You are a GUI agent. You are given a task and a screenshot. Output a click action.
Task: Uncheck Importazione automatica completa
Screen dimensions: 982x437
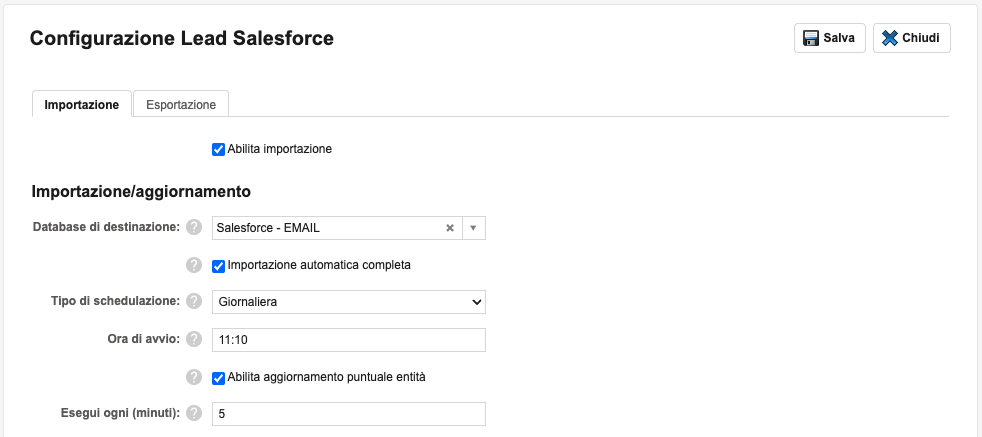coord(218,266)
